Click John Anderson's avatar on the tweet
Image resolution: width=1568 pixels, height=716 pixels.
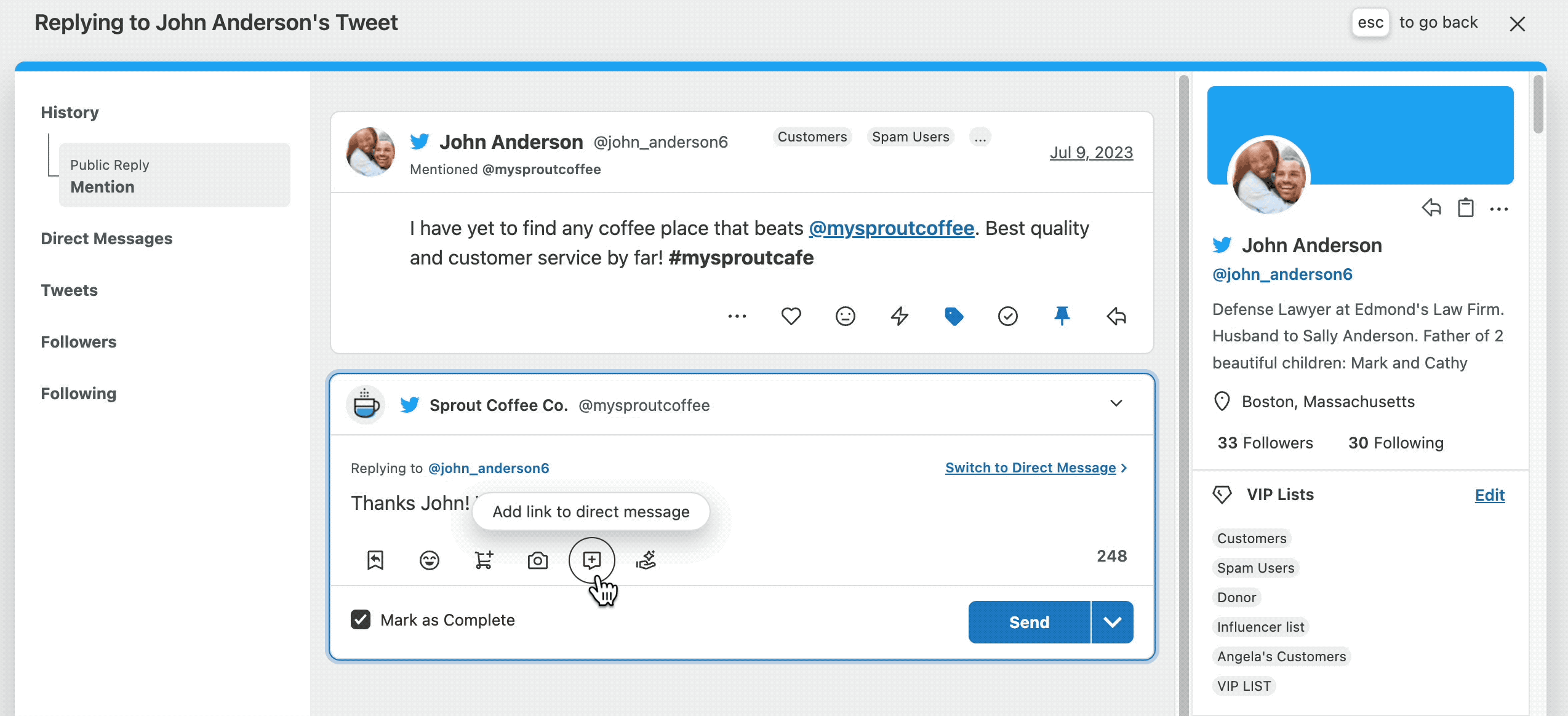(370, 152)
